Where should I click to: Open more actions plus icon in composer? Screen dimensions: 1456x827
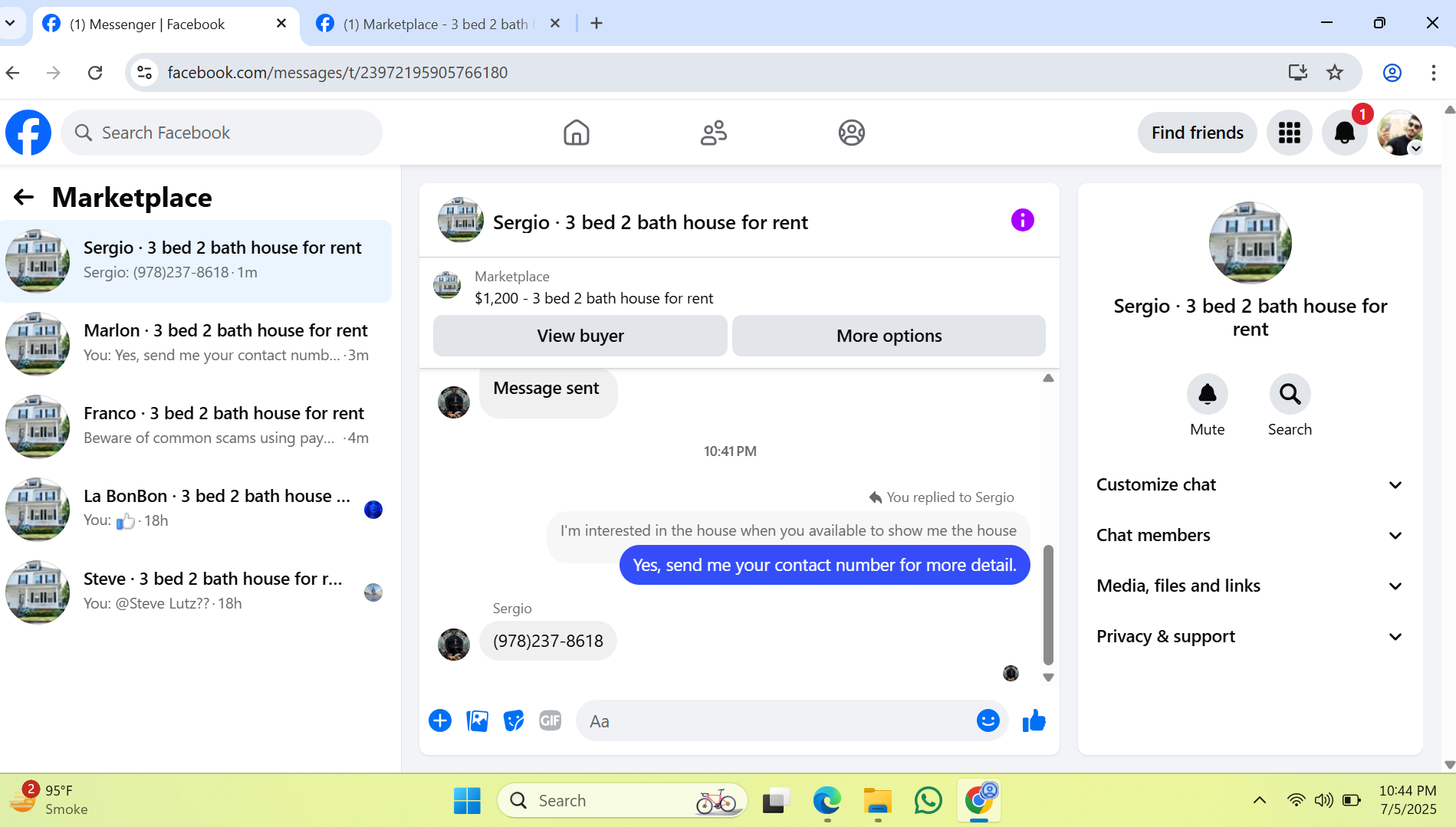tap(440, 720)
